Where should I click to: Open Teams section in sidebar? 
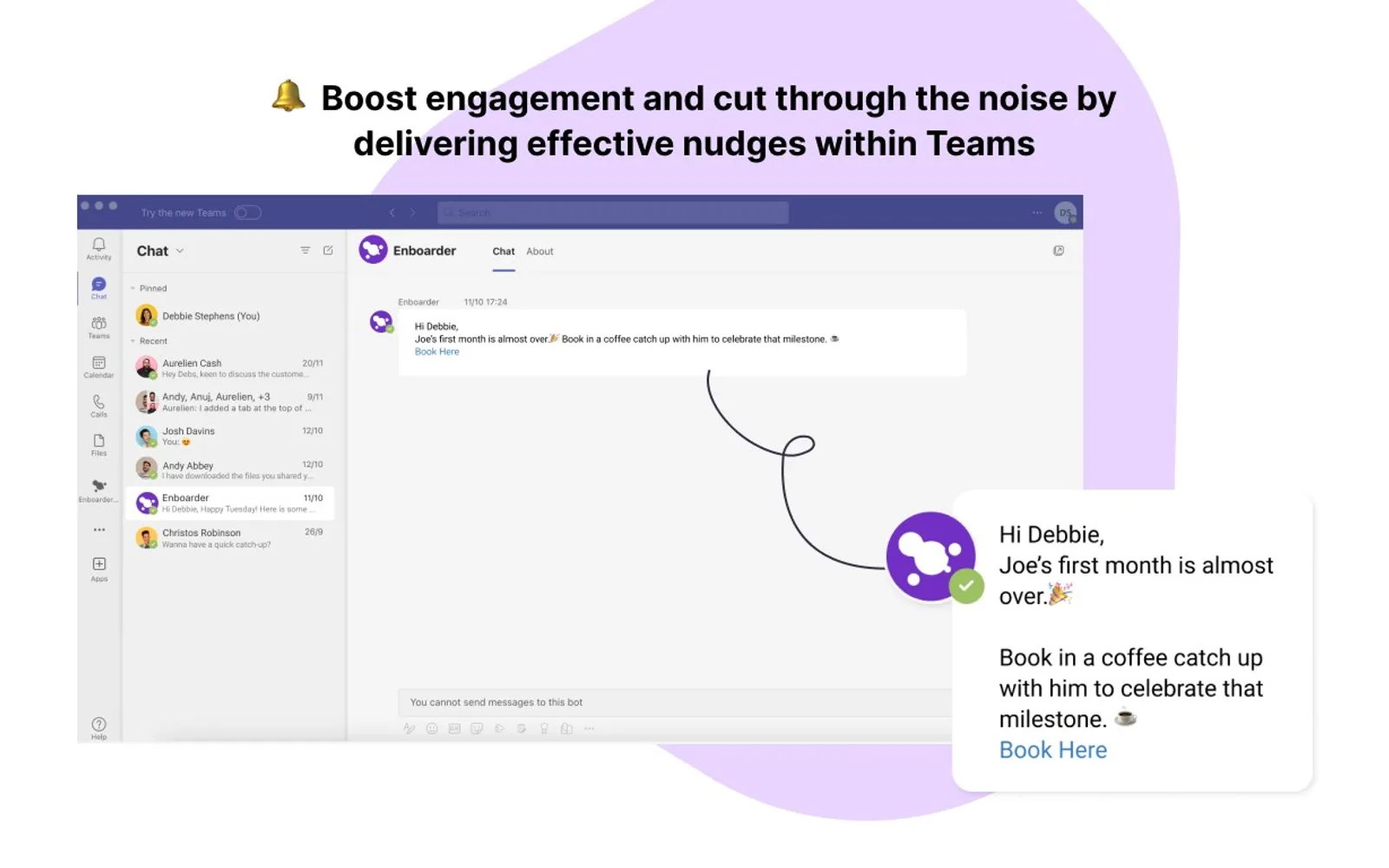coord(99,327)
